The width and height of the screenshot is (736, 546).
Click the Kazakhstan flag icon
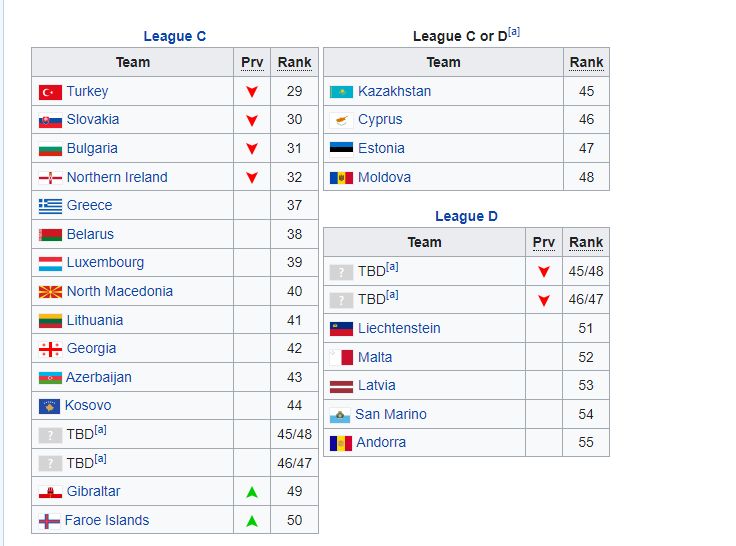point(341,92)
